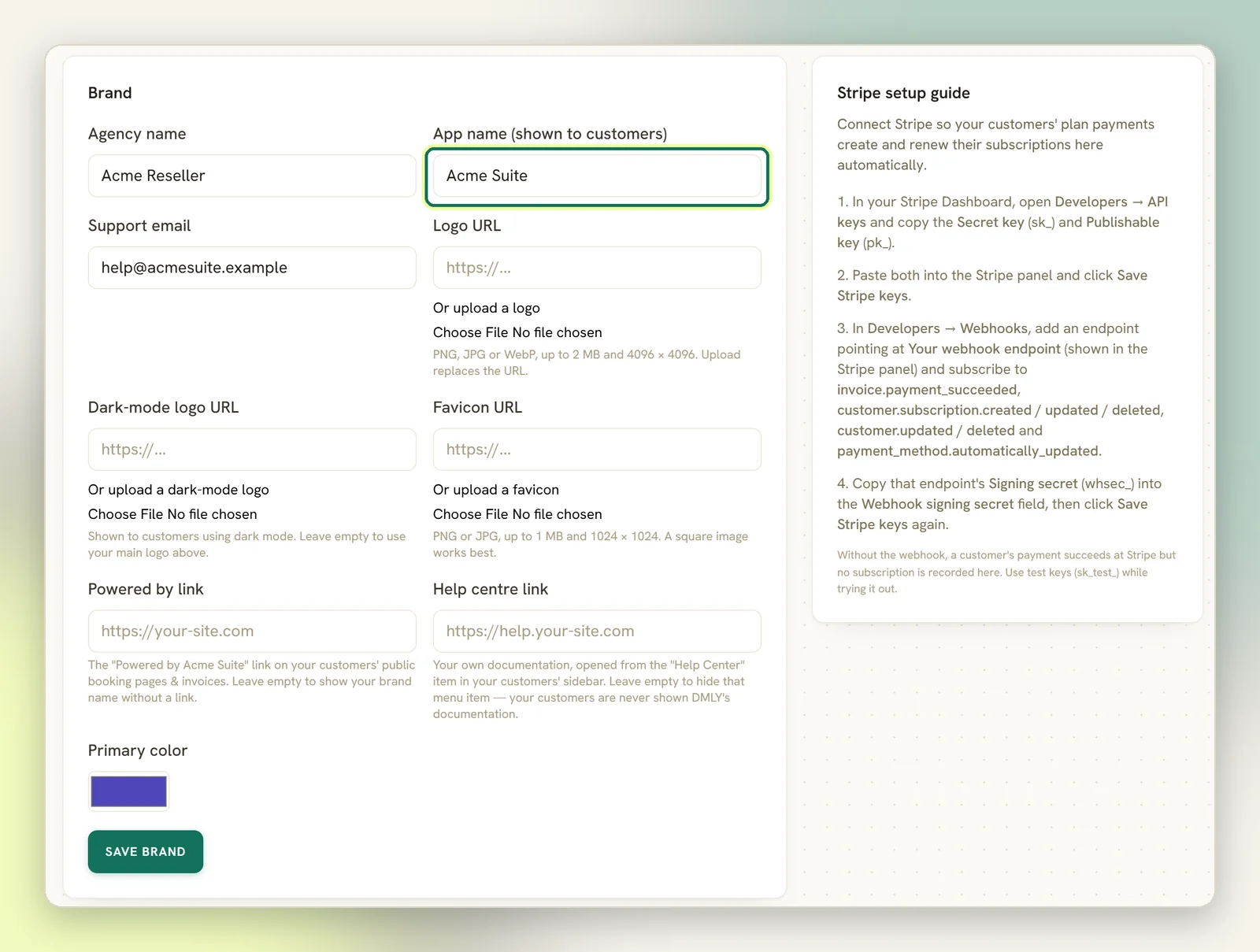Click the 'Or upload a favicon' label
Screen dimensions: 1260x952
pyautogui.click(x=496, y=490)
